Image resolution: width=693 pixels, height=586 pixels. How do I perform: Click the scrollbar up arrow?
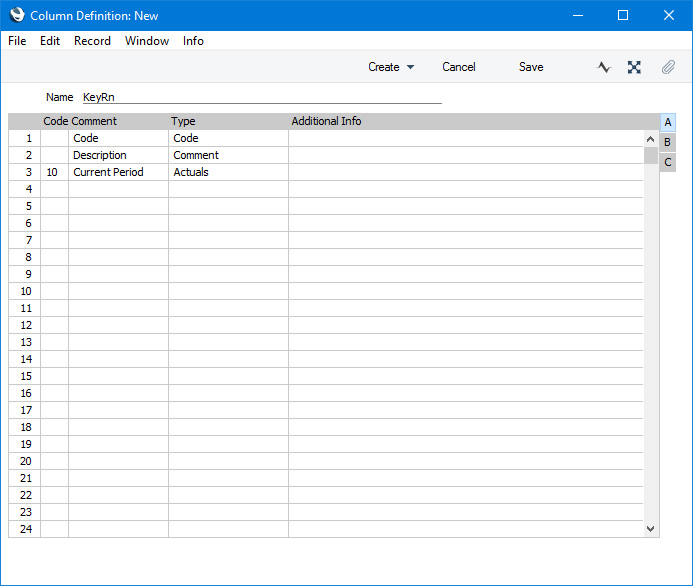(x=650, y=139)
